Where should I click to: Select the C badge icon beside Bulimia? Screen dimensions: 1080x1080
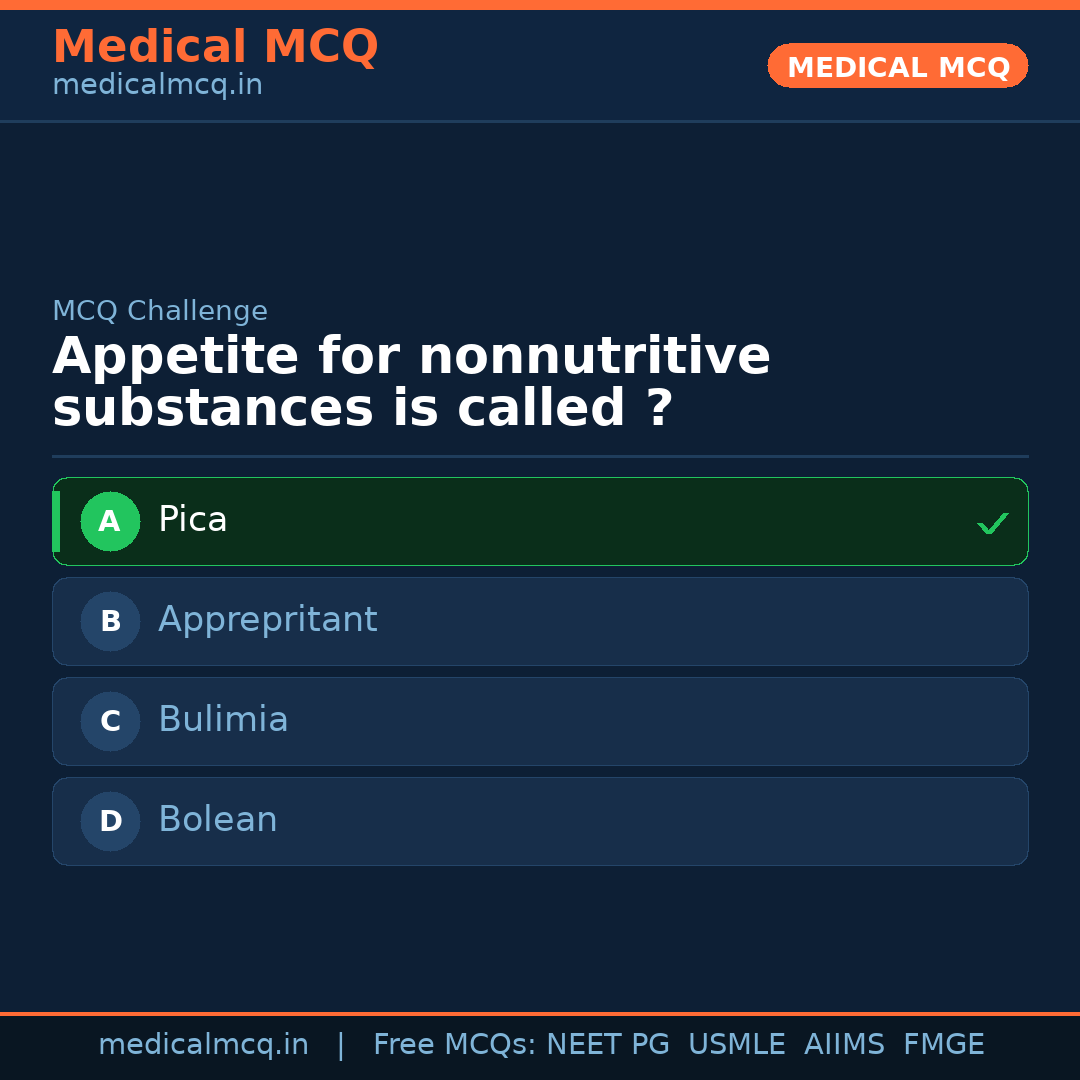click(110, 721)
